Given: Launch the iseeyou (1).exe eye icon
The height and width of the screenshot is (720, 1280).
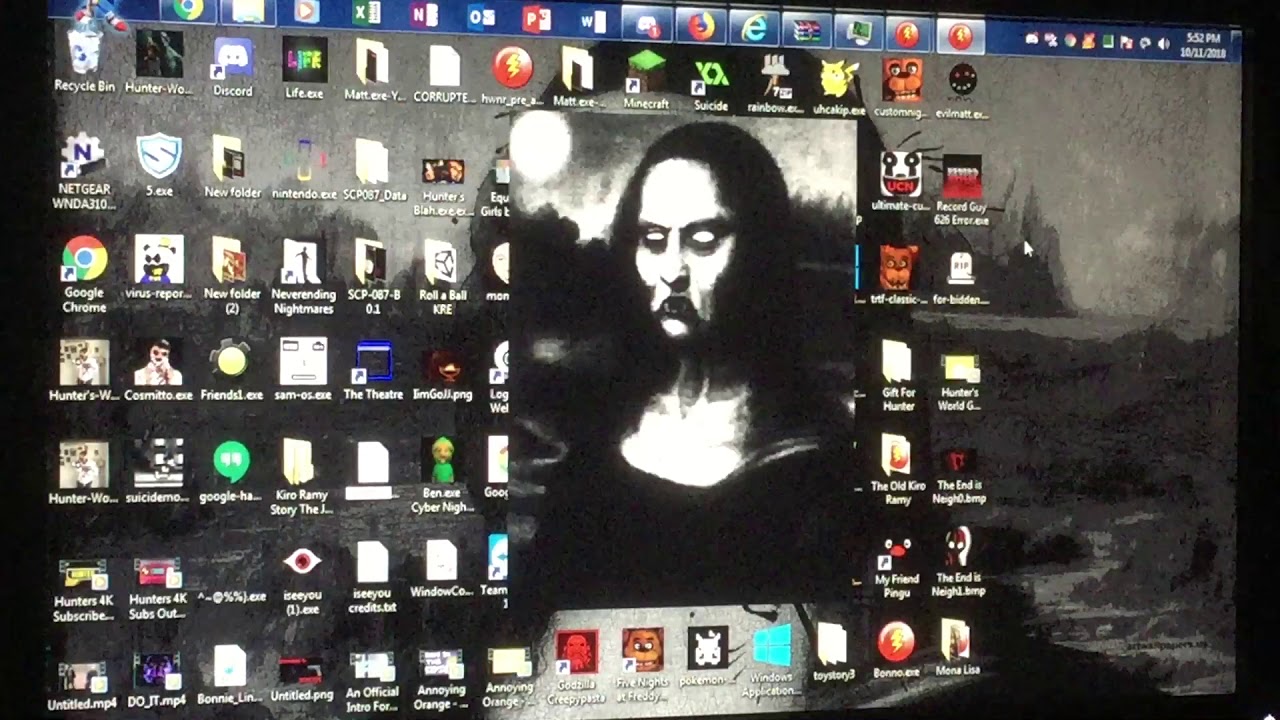Looking at the screenshot, I should pyautogui.click(x=301, y=580).
